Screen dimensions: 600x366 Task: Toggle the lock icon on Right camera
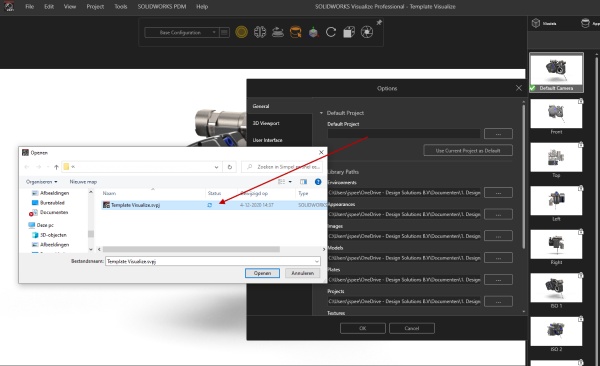(580, 232)
